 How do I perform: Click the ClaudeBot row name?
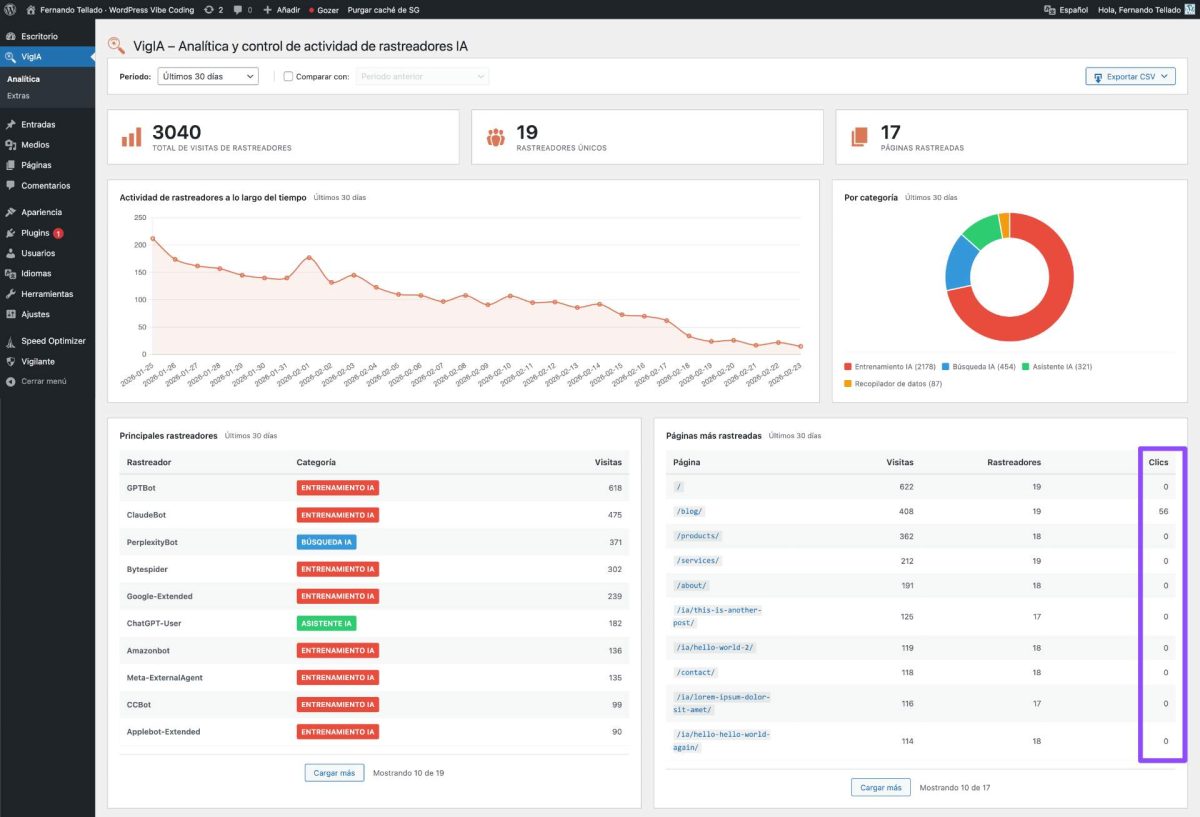click(x=146, y=515)
